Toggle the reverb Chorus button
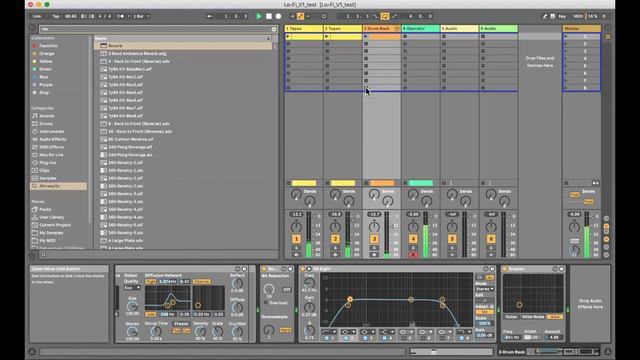This screenshot has width=640, height=360. [x=202, y=282]
